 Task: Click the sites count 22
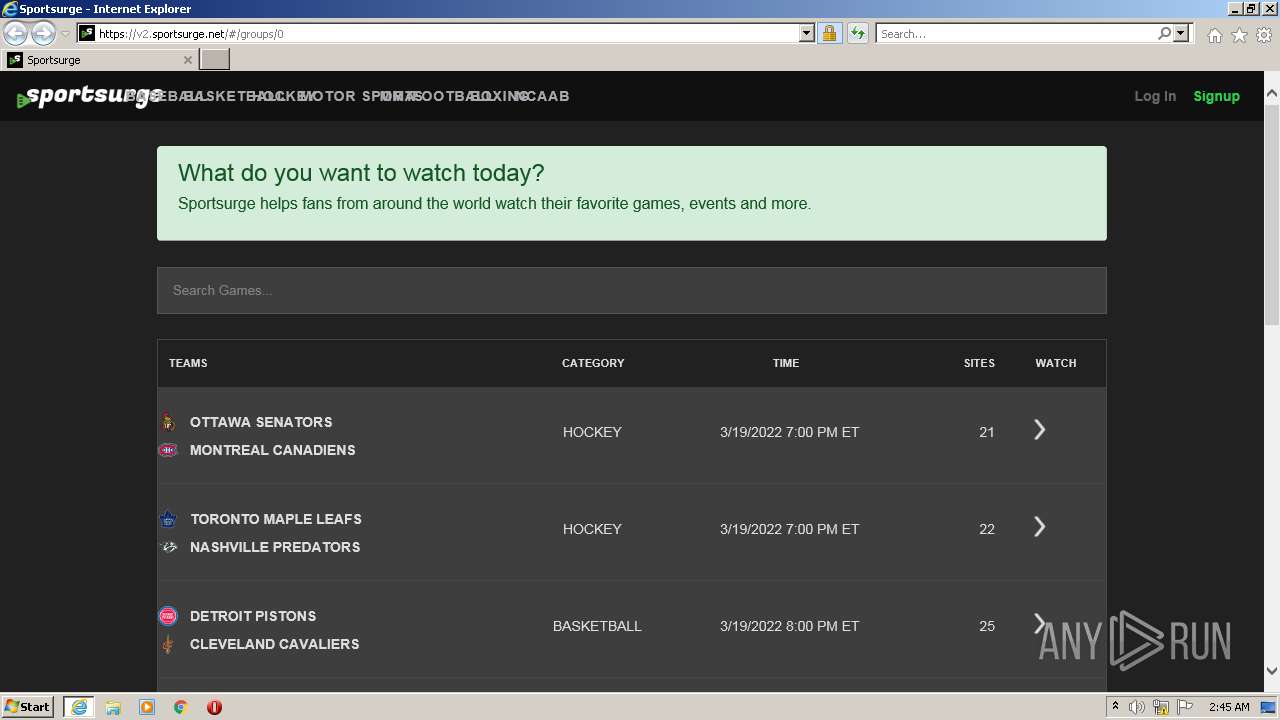tap(987, 529)
